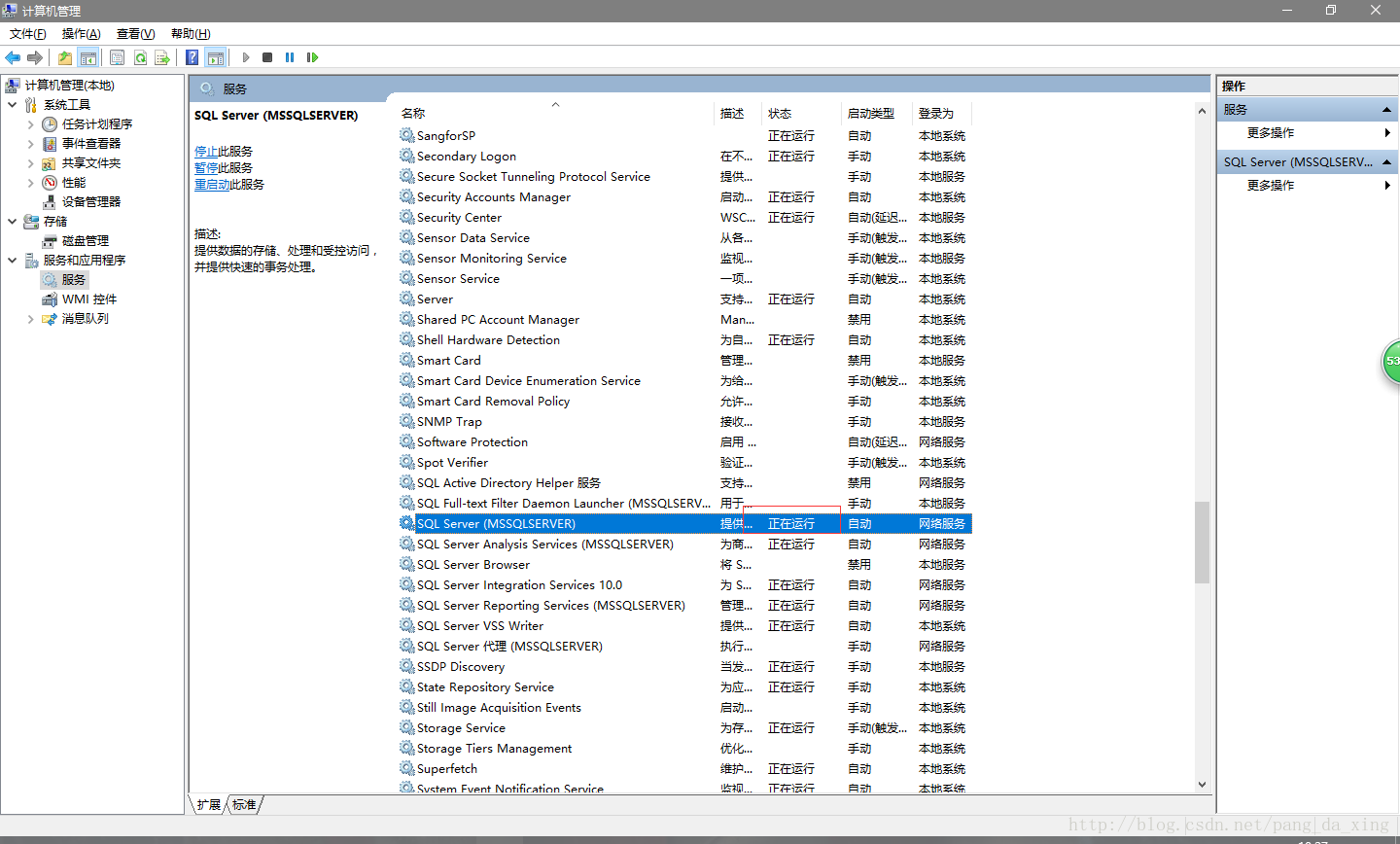Viewport: 1400px width, 844px height.
Task: Select the SSDP Discovery service
Action: 684,667
